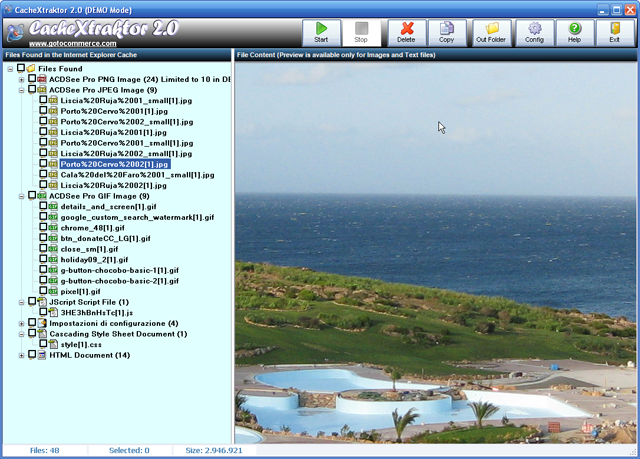Collapse the Cascading Style Sheet Document group
Image resolution: width=640 pixels, height=459 pixels.
coord(21,335)
